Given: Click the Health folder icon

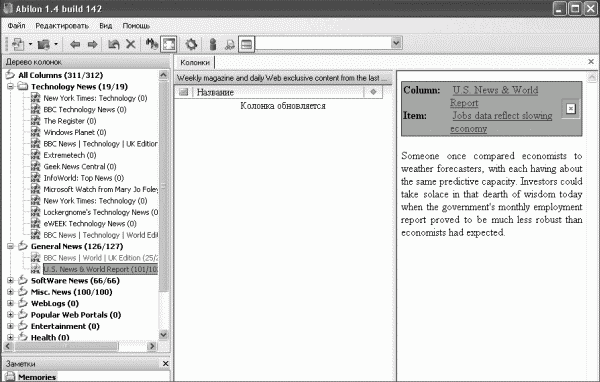Looking at the screenshot, I should [x=23, y=337].
